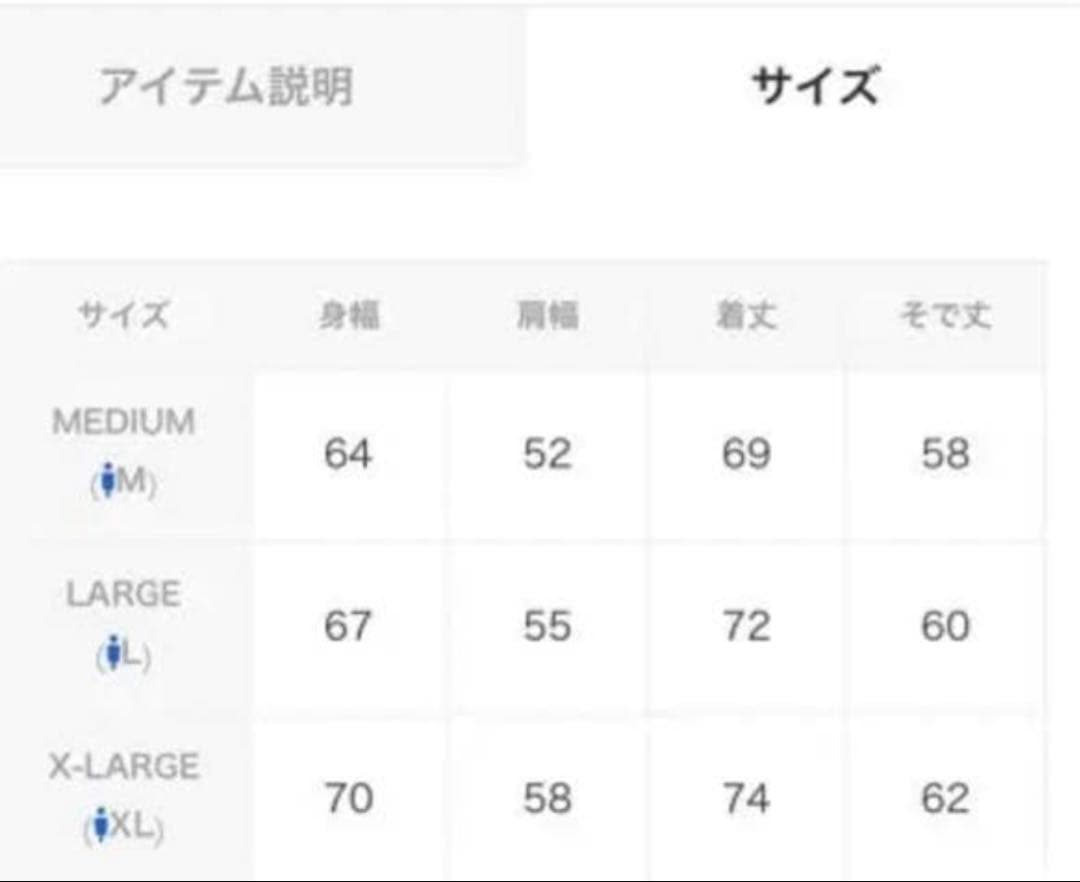Click the X-LARGE 着丈 value 74
1080x882 pixels.
[x=746, y=798]
